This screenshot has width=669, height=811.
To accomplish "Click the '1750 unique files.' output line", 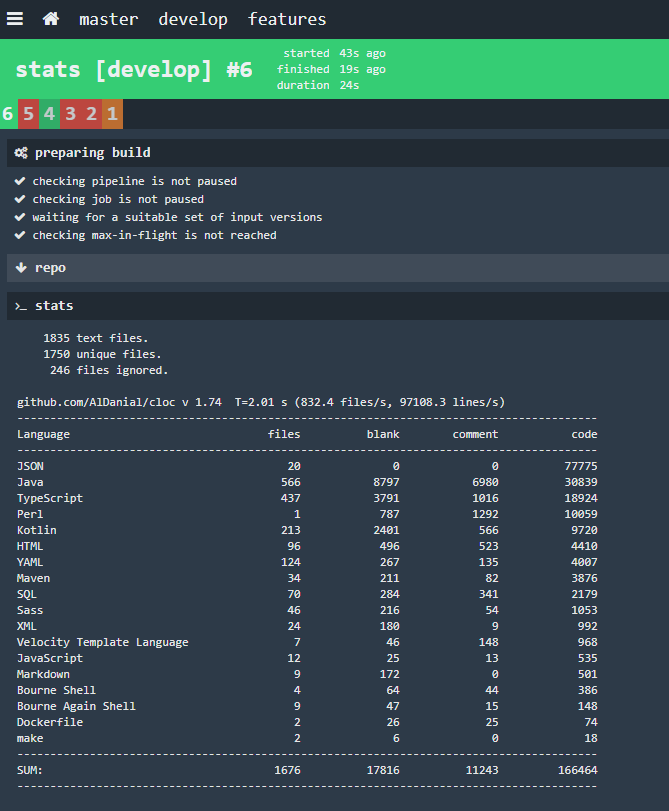I will pyautogui.click(x=102, y=354).
